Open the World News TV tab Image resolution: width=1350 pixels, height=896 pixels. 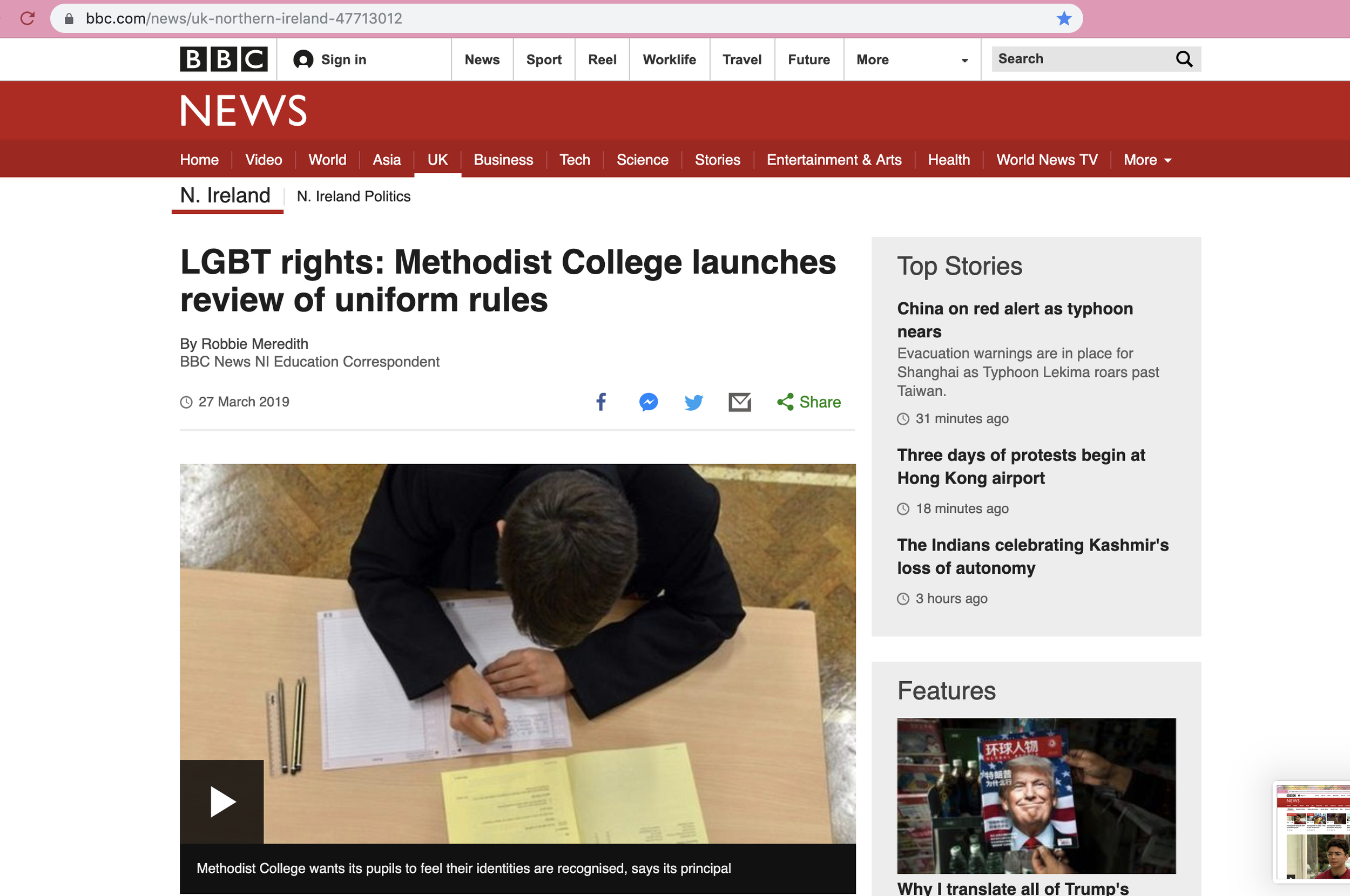point(1047,160)
